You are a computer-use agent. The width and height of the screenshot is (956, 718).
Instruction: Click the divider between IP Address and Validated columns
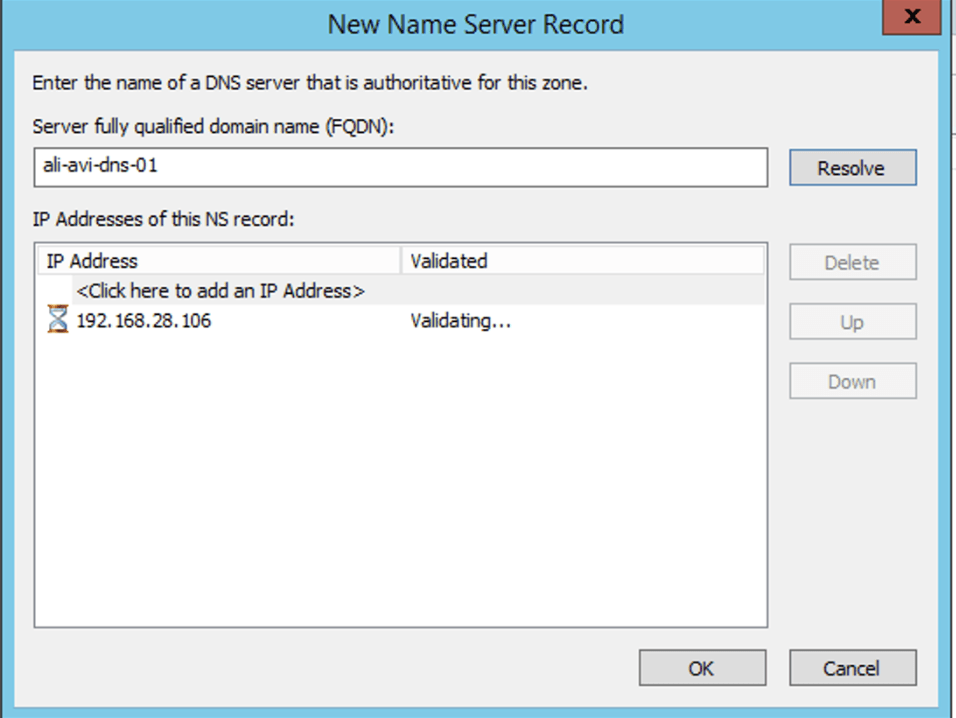401,261
